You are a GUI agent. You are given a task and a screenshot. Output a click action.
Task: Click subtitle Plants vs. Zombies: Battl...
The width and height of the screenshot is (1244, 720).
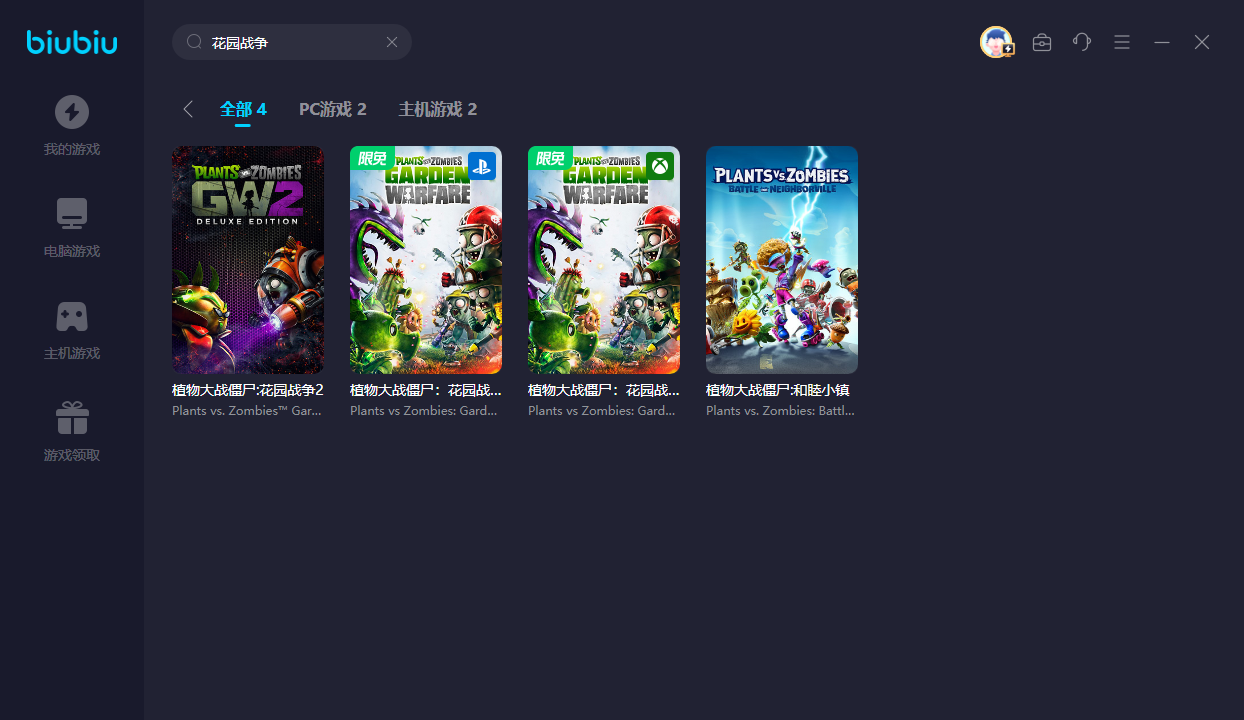tap(780, 410)
